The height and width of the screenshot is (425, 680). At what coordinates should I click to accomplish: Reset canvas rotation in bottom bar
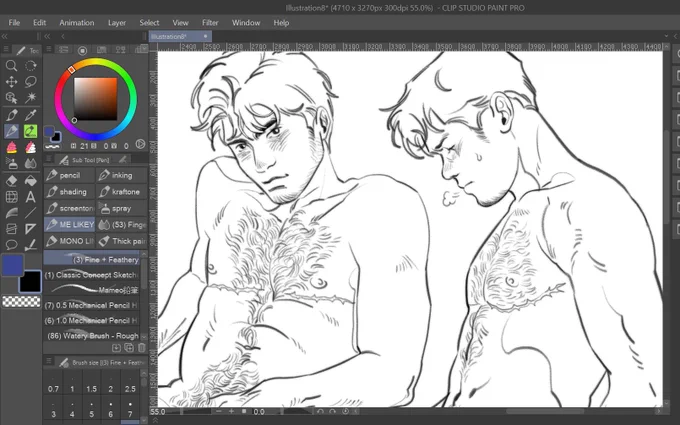[345, 411]
